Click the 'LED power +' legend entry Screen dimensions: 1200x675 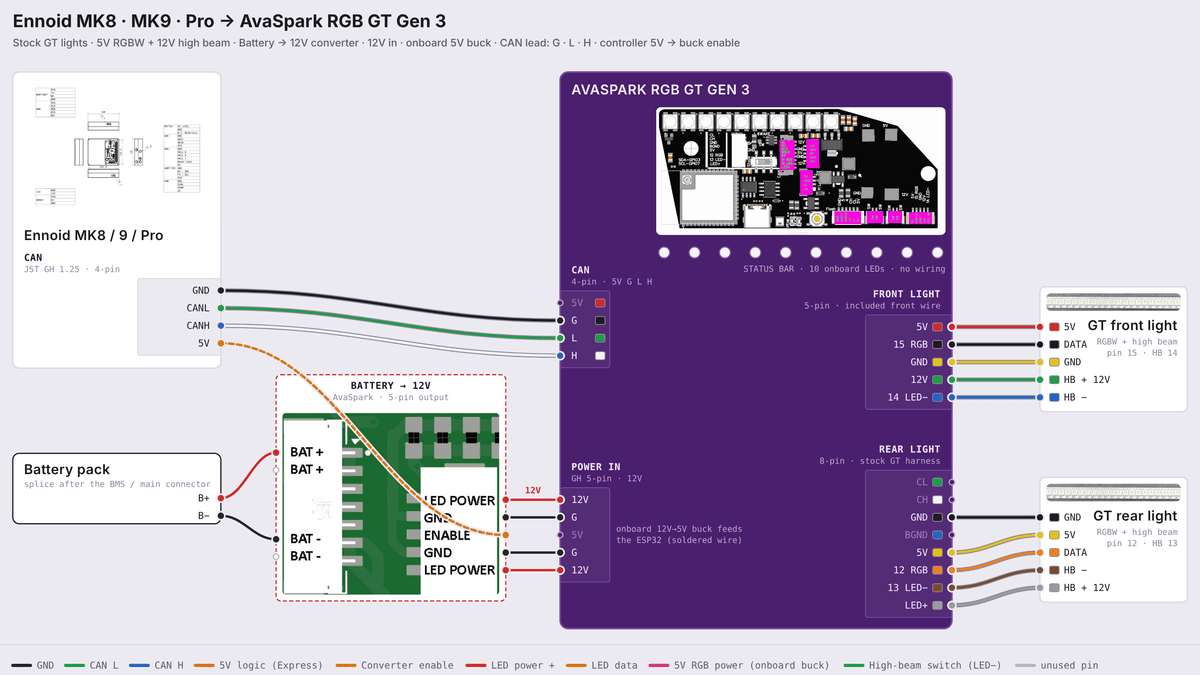(x=510, y=665)
